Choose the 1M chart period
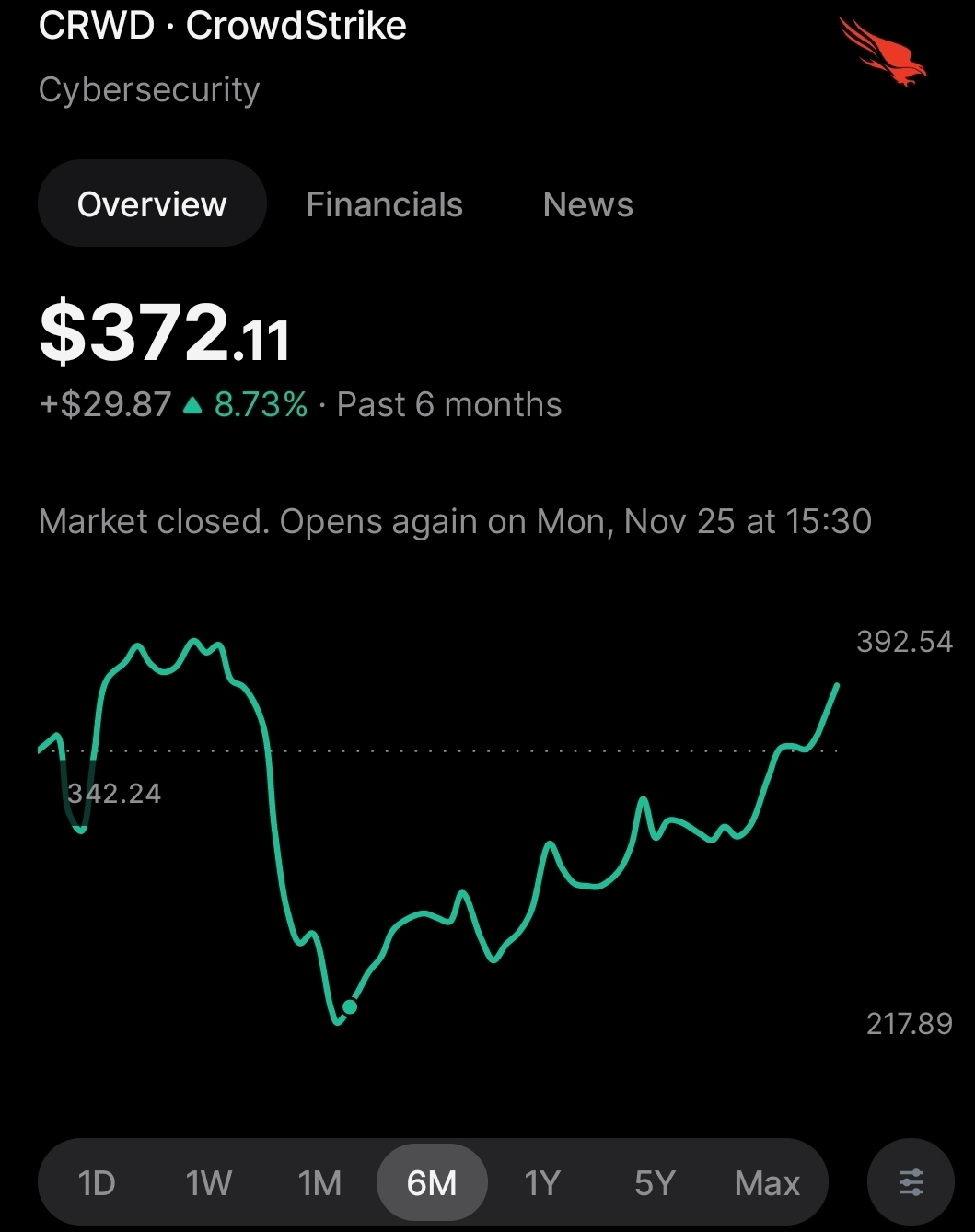Viewport: 975px width, 1232px height. (x=319, y=1182)
